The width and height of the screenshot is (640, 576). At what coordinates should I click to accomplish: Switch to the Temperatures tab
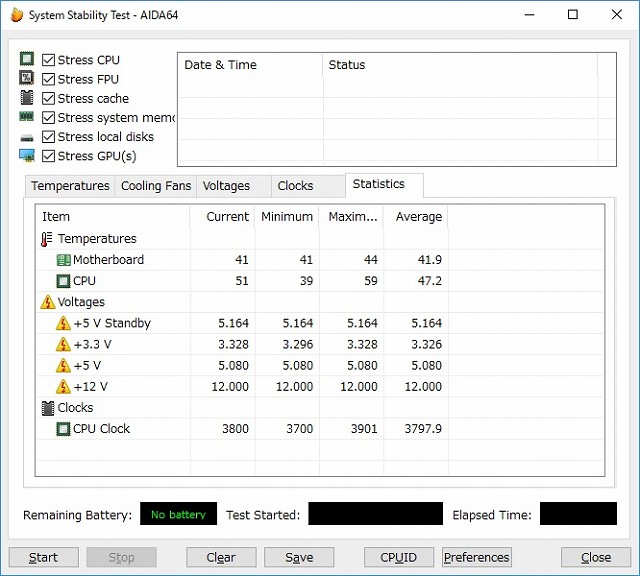(70, 186)
